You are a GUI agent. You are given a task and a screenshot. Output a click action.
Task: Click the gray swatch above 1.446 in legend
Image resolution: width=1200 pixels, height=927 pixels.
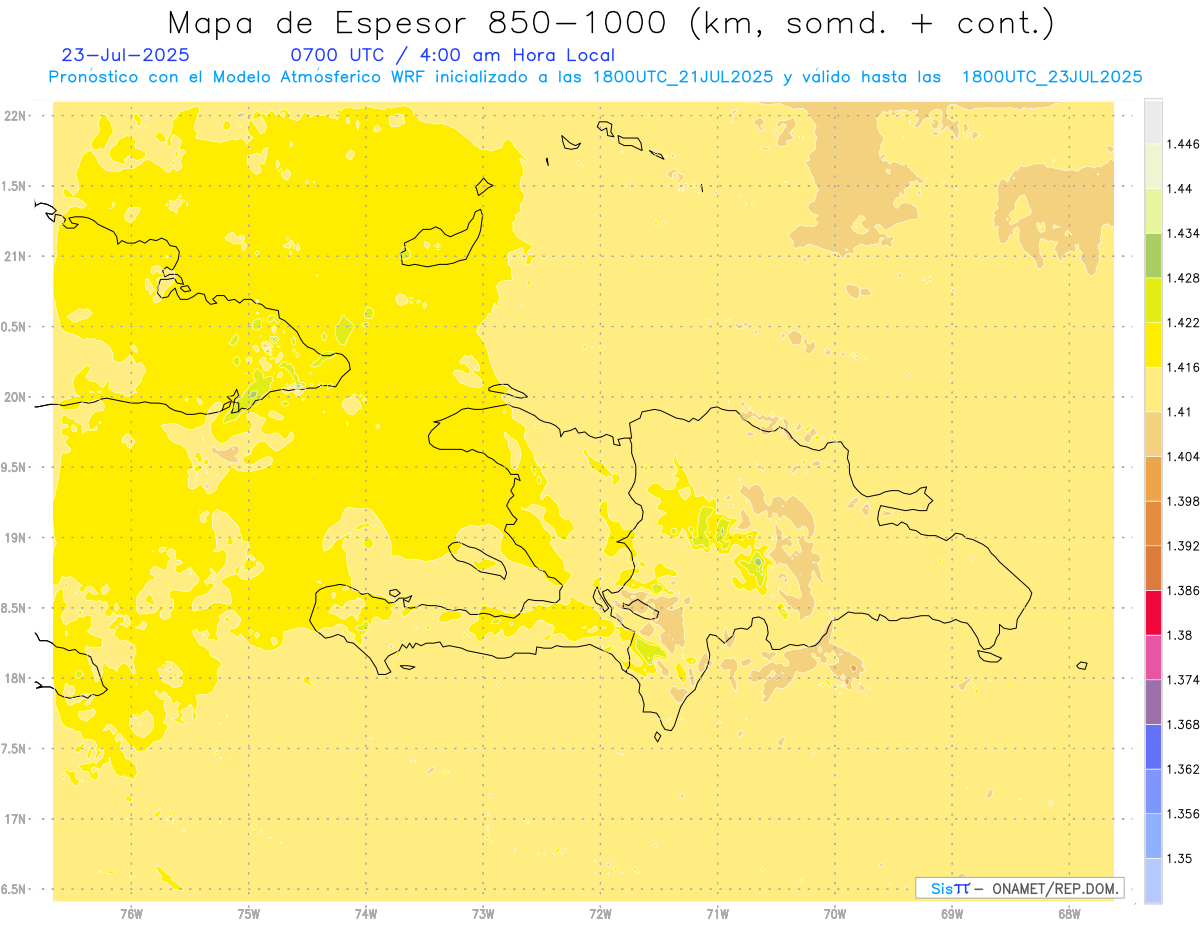pos(1153,121)
